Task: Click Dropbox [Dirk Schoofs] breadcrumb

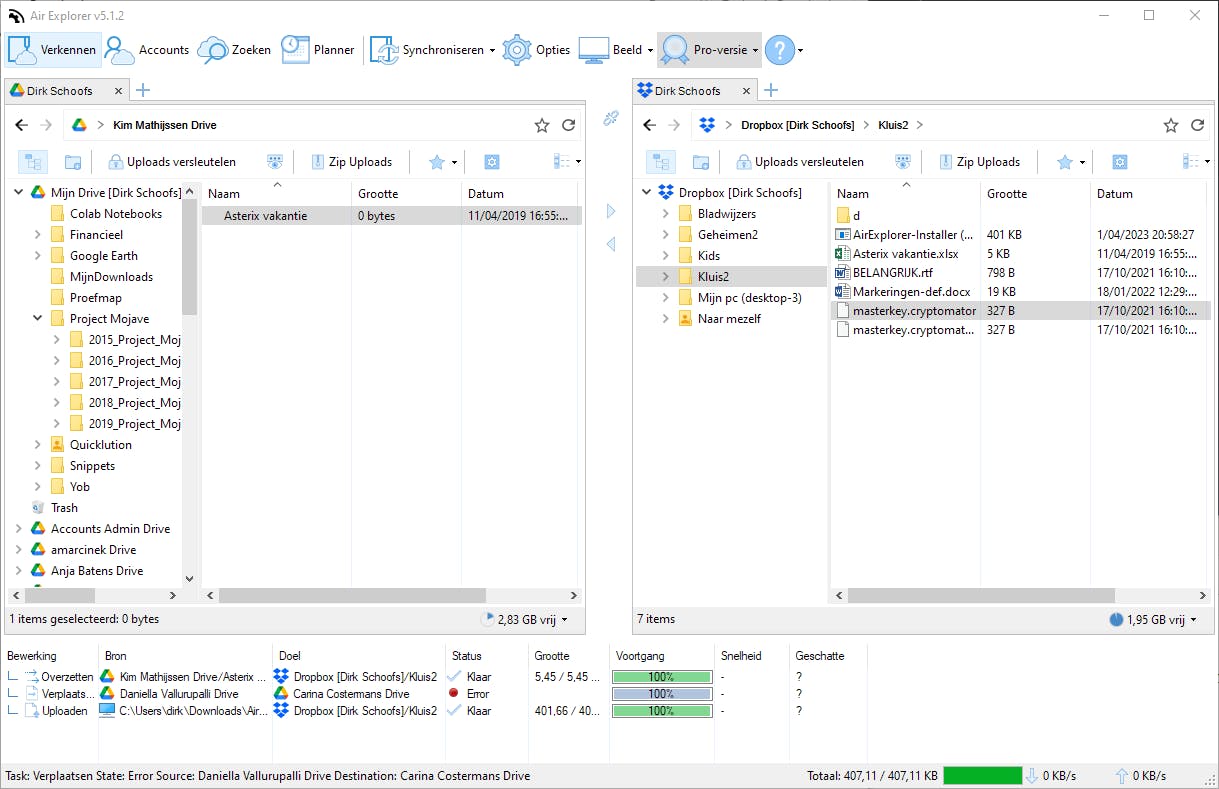Action: tap(797, 125)
